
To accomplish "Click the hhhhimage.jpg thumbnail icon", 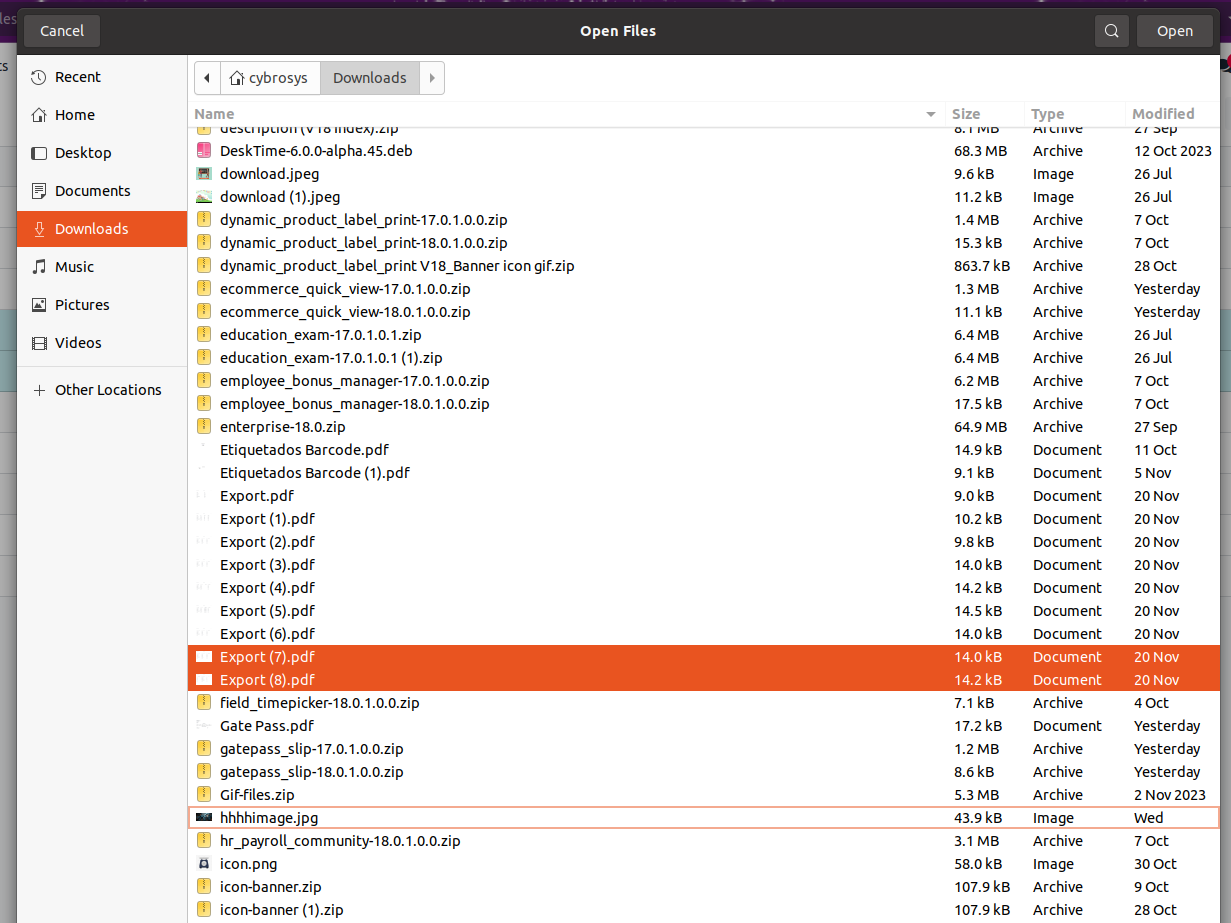I will coord(204,818).
